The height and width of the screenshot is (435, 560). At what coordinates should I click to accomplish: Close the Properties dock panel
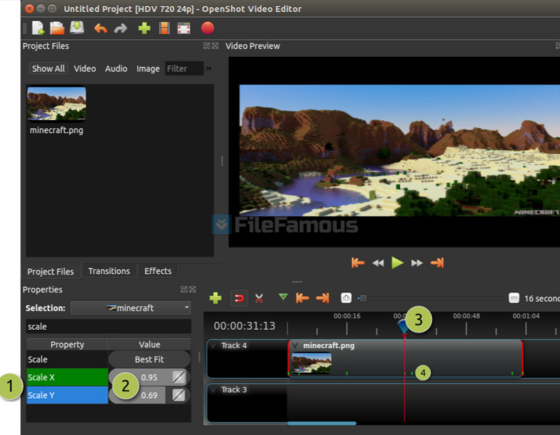192,289
